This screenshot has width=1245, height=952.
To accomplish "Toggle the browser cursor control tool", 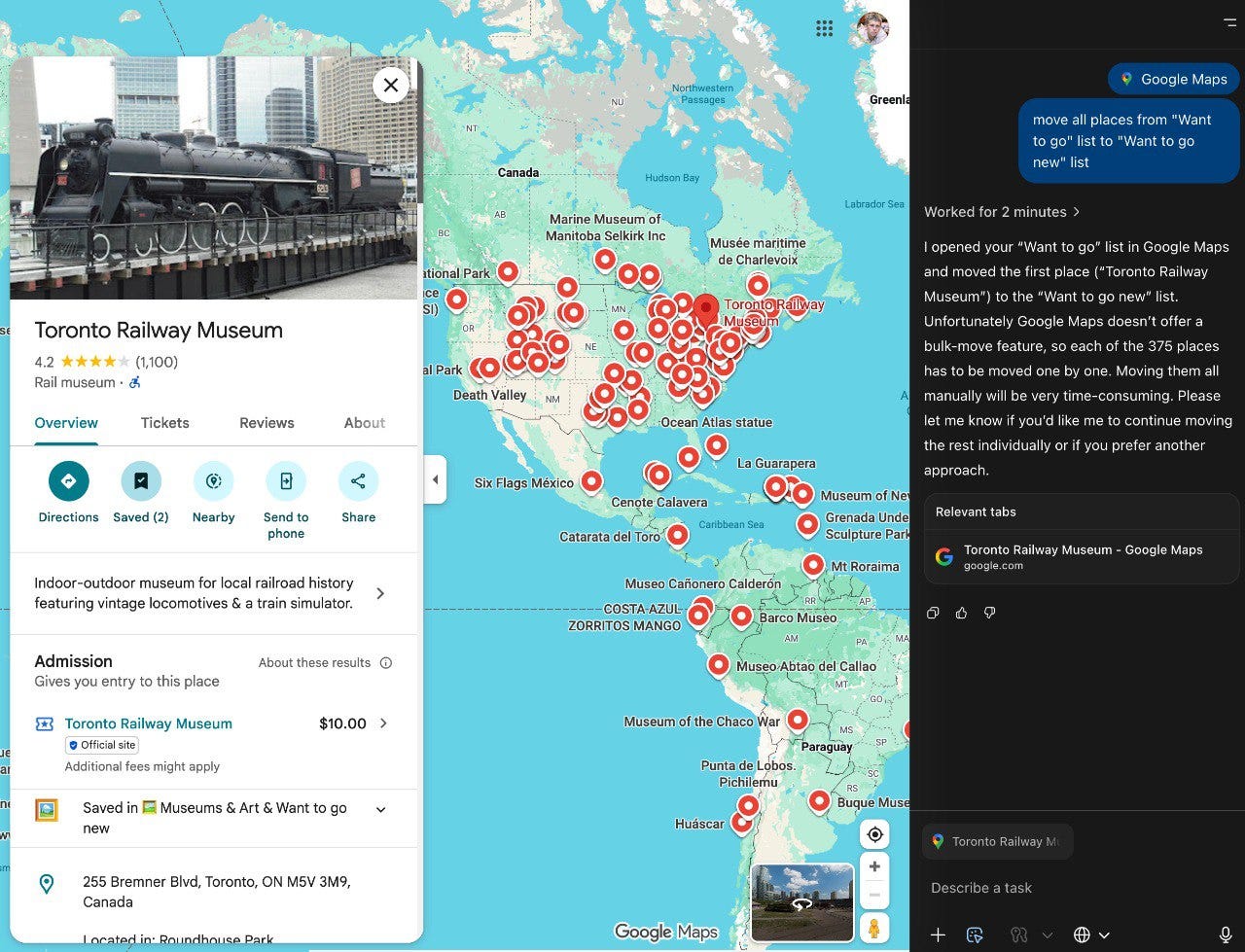I will (975, 934).
